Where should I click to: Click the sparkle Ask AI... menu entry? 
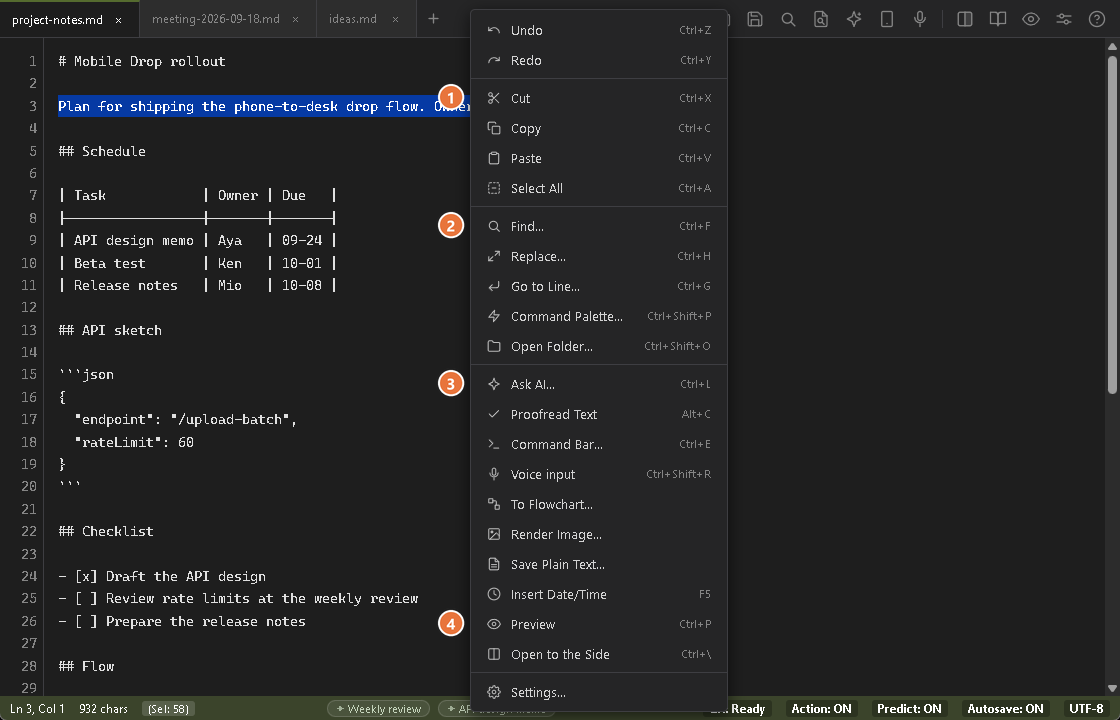point(599,384)
